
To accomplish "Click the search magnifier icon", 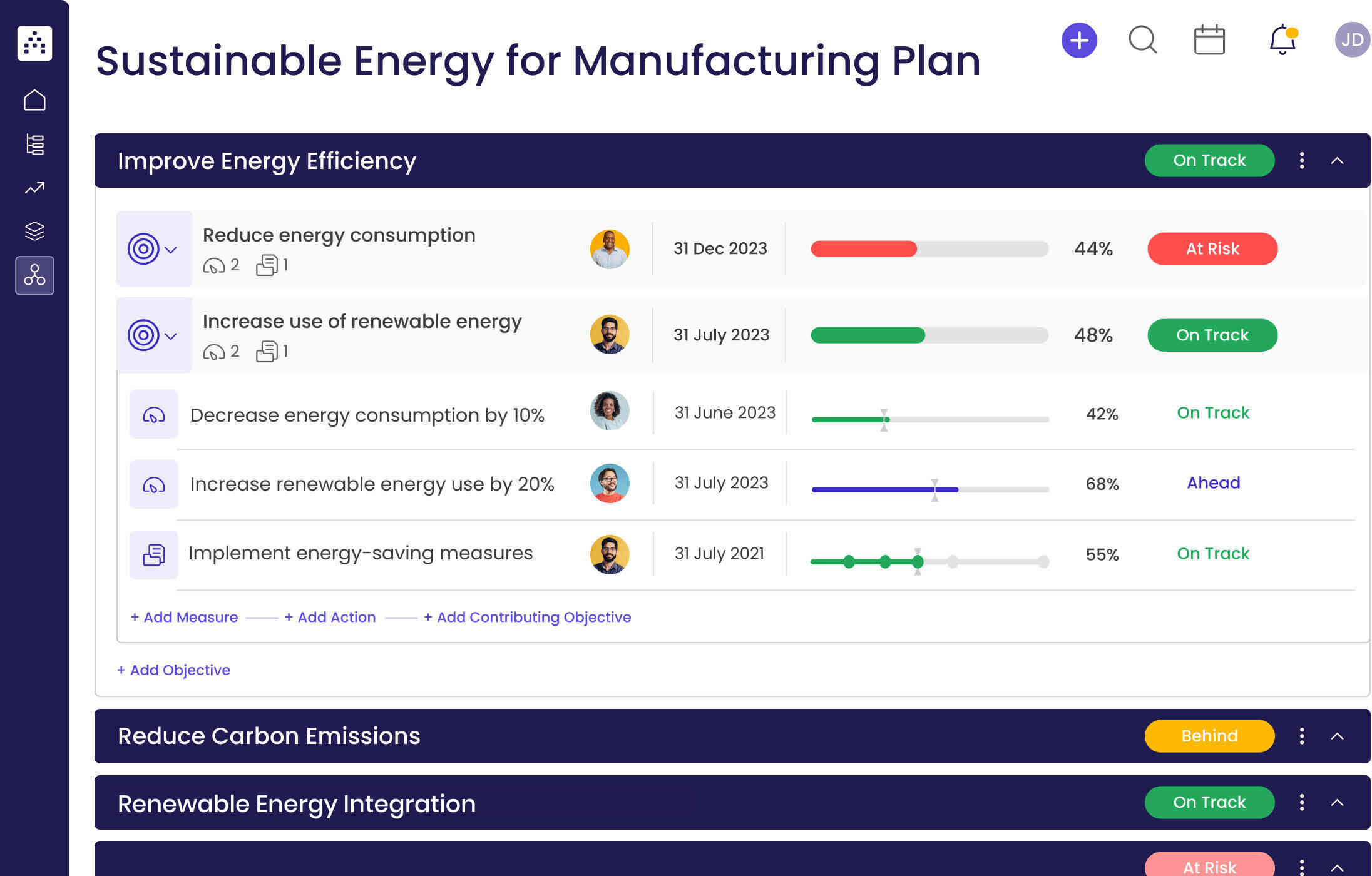I will 1143,40.
